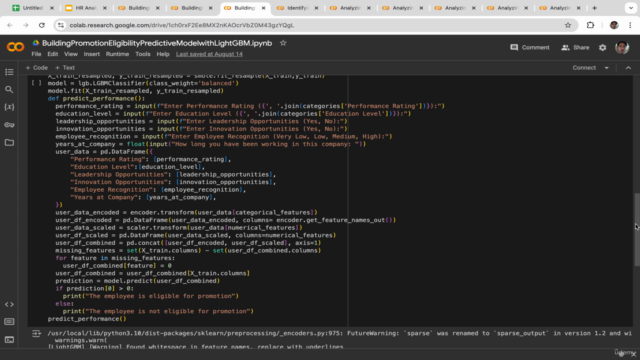Open the command palette icon
The width and height of the screenshot is (640, 360).
coord(9,322)
